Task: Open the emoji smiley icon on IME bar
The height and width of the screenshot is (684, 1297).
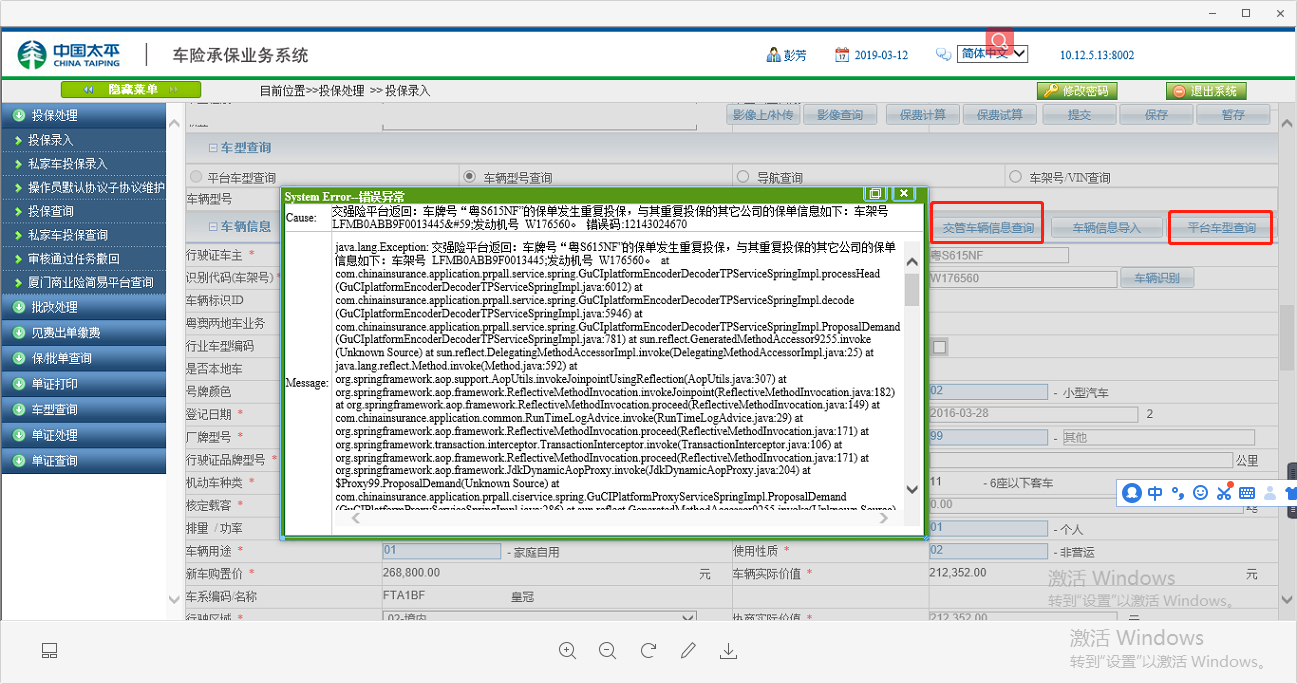Action: click(1201, 492)
